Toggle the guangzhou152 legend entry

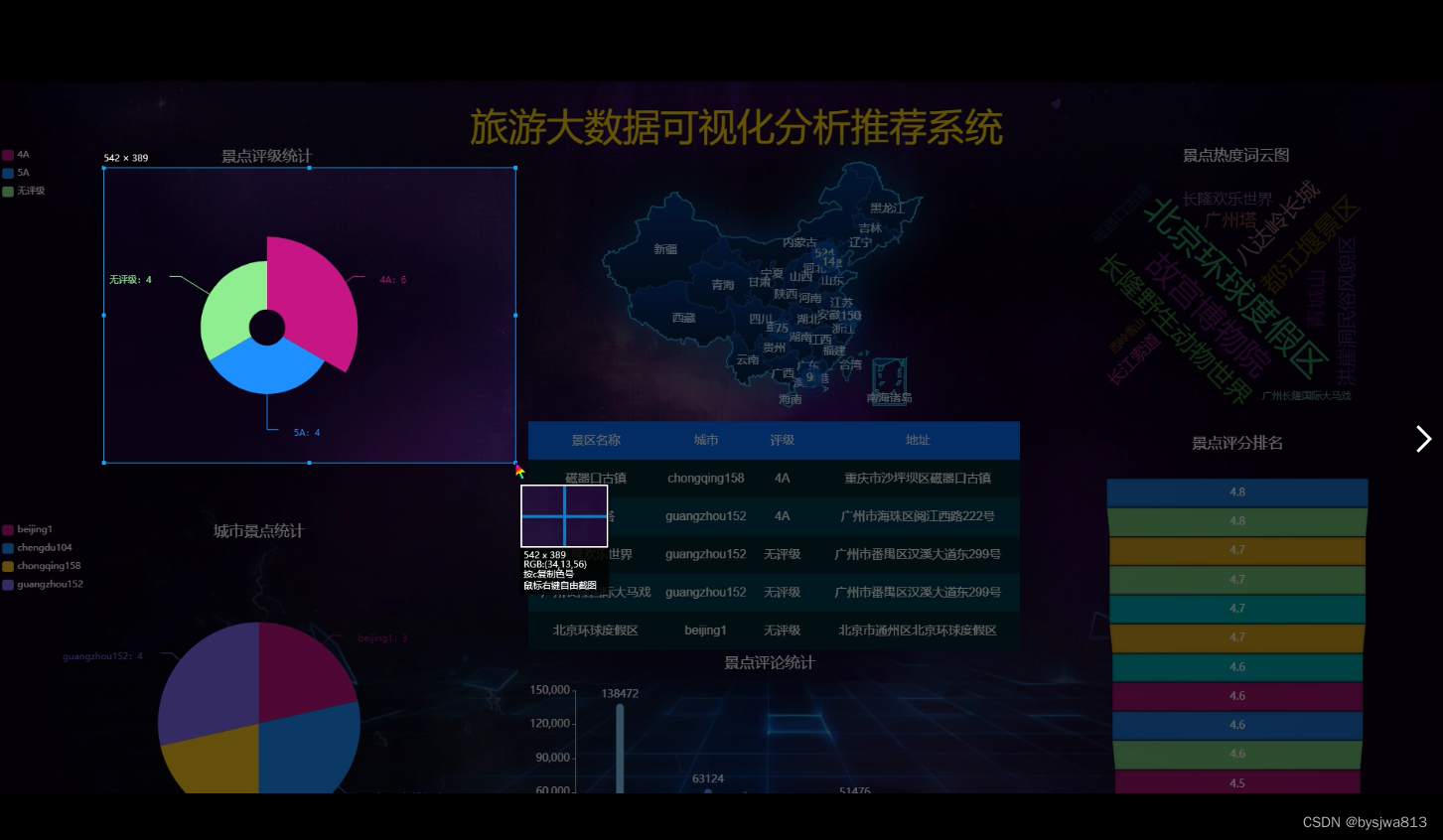coord(43,584)
